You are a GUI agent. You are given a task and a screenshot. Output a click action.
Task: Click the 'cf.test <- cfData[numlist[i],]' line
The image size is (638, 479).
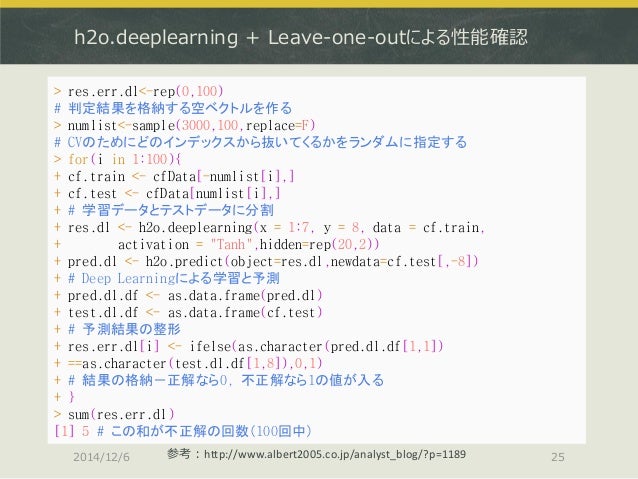tap(167, 193)
